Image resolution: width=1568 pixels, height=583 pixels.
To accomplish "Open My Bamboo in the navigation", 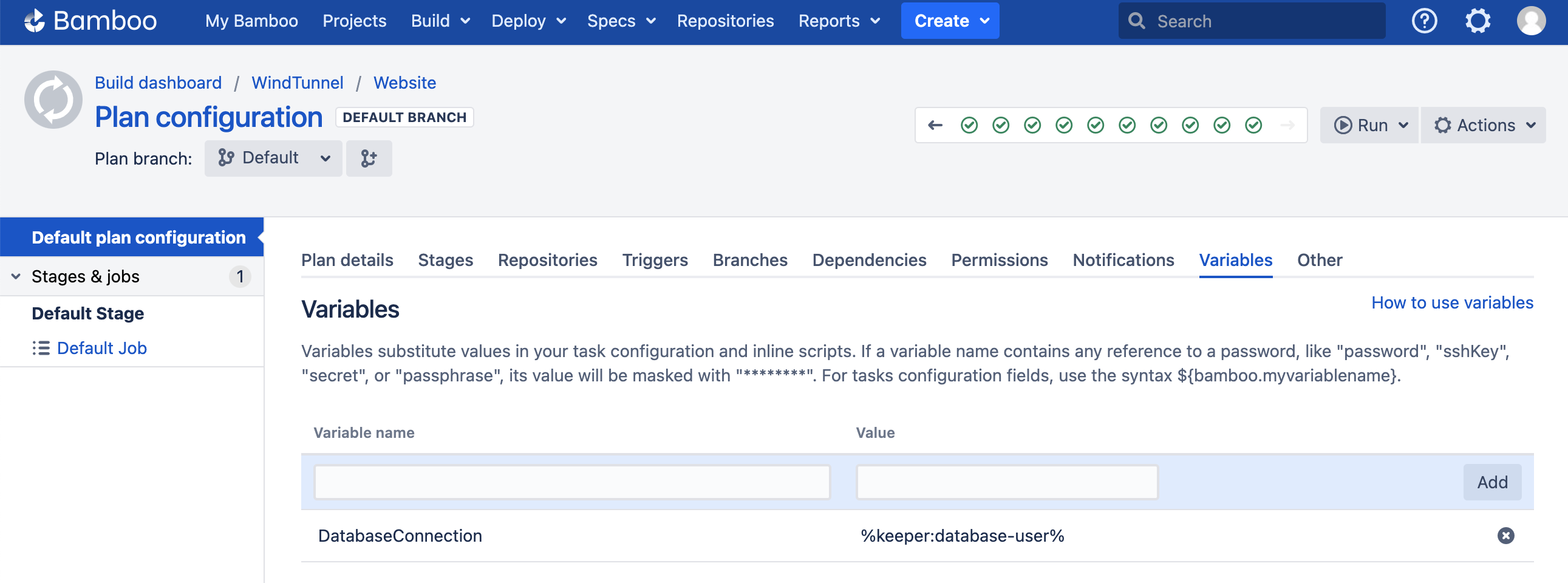I will point(251,21).
